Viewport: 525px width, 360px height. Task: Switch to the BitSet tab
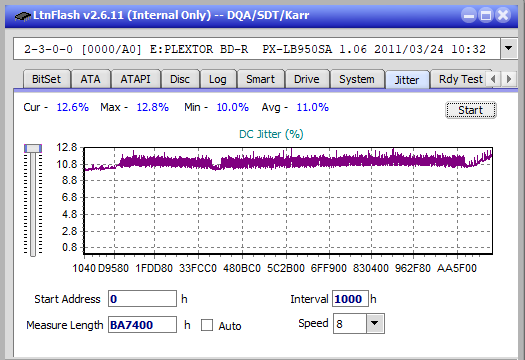tap(46, 79)
